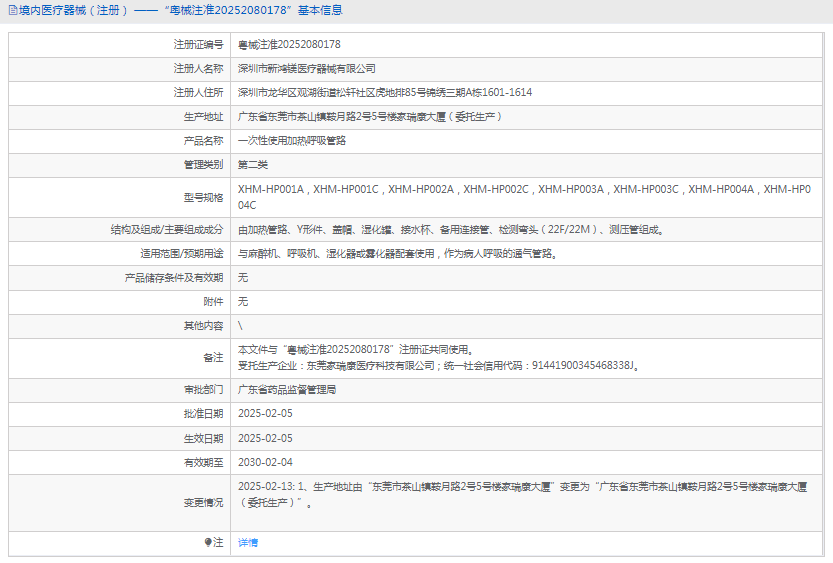
Task: Click the 管理类别 label
Action: 203,165
